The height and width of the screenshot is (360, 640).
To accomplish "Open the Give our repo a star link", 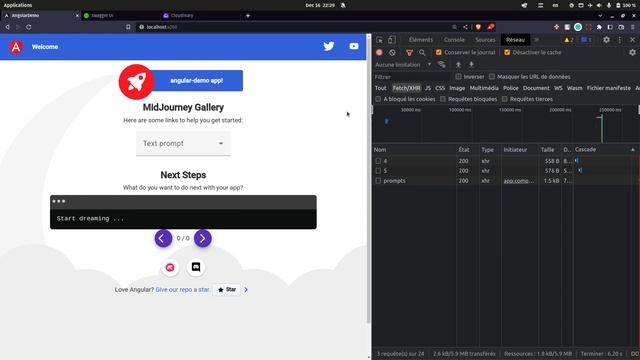I will coord(182,290).
